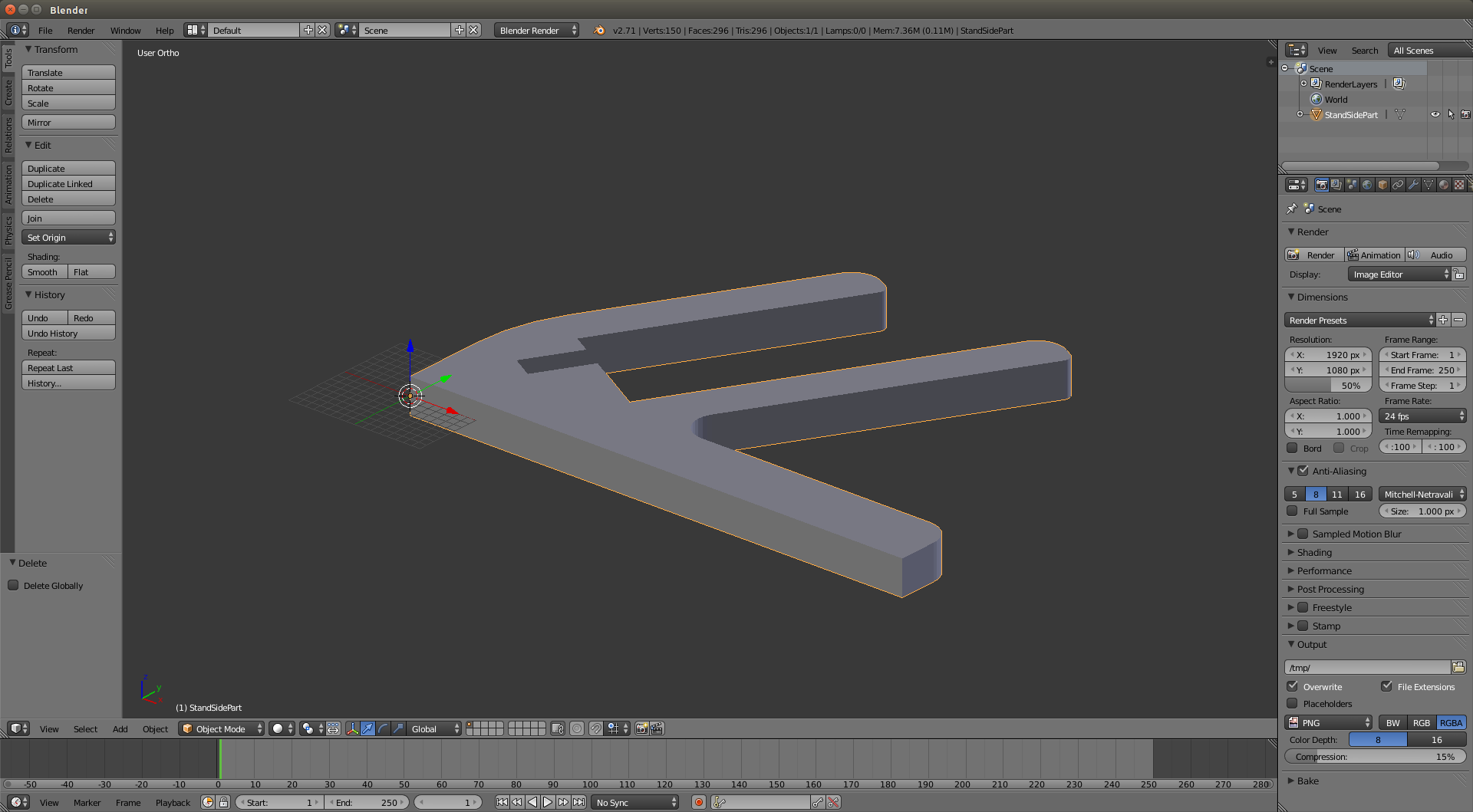The image size is (1473, 812).
Task: Enable the translate manipulator arrow icon
Action: click(367, 728)
